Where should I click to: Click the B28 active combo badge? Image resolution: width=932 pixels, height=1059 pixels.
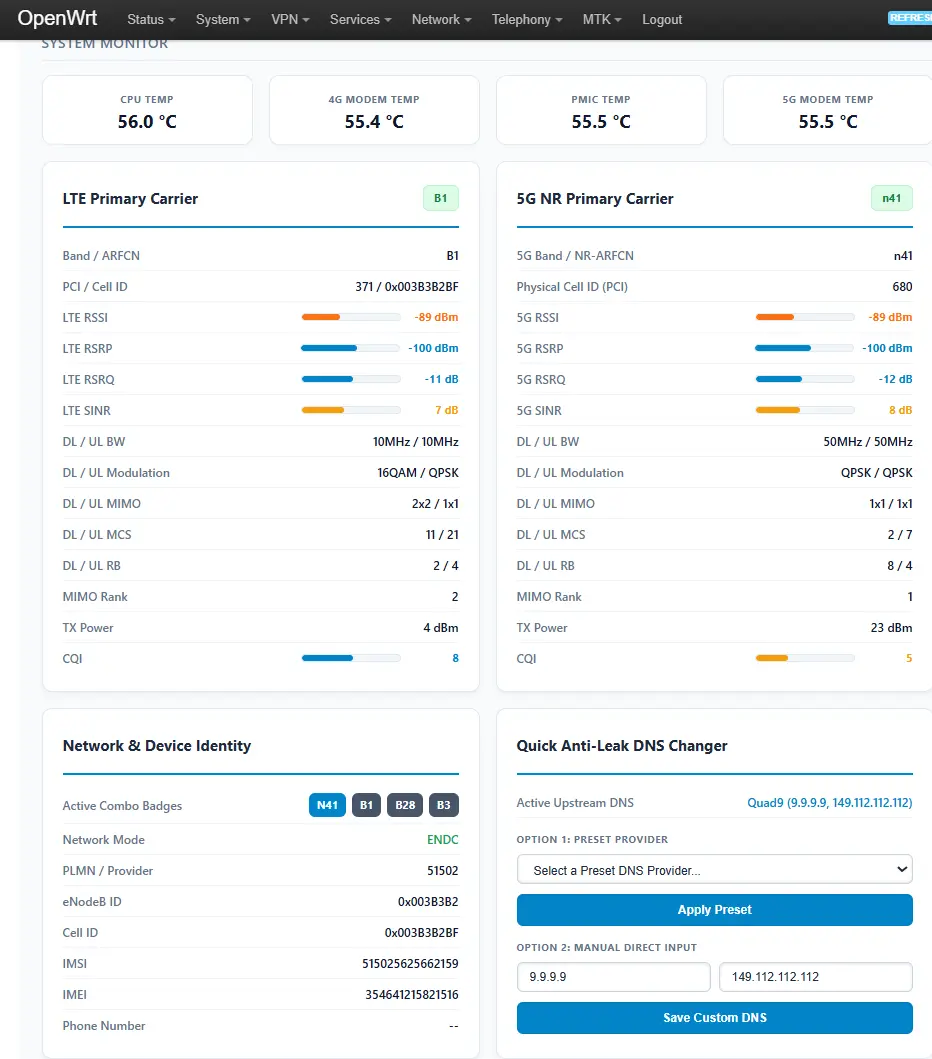(x=405, y=805)
